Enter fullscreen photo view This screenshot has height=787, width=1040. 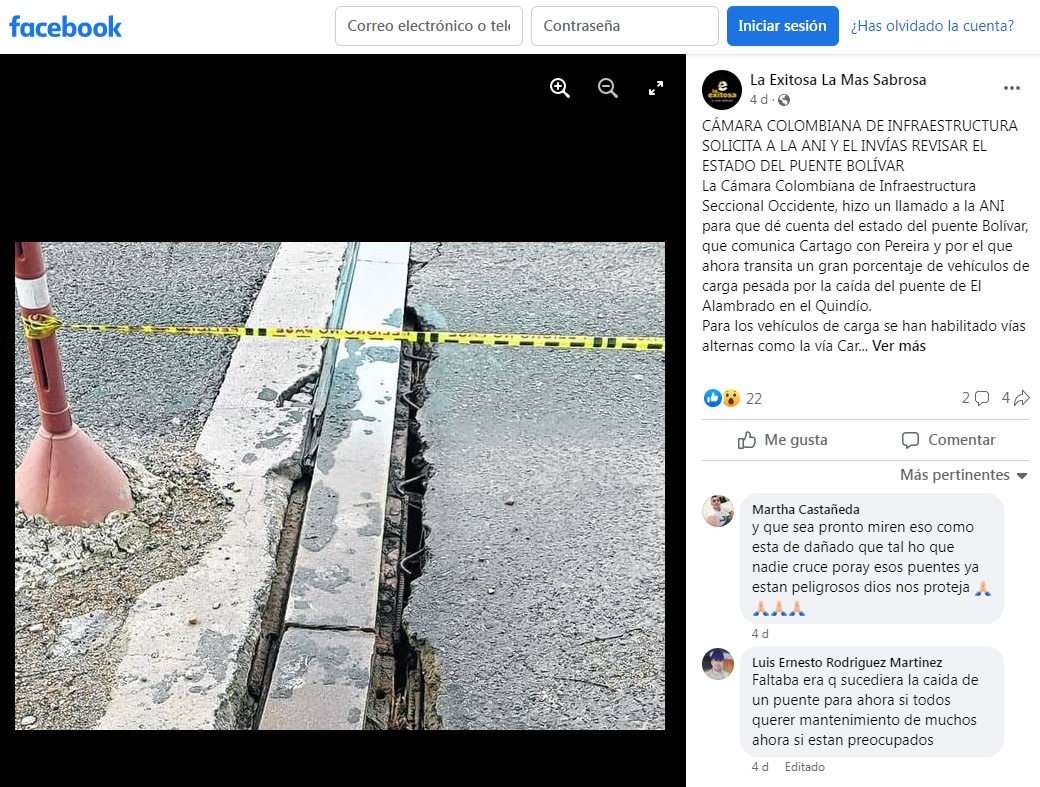[656, 88]
